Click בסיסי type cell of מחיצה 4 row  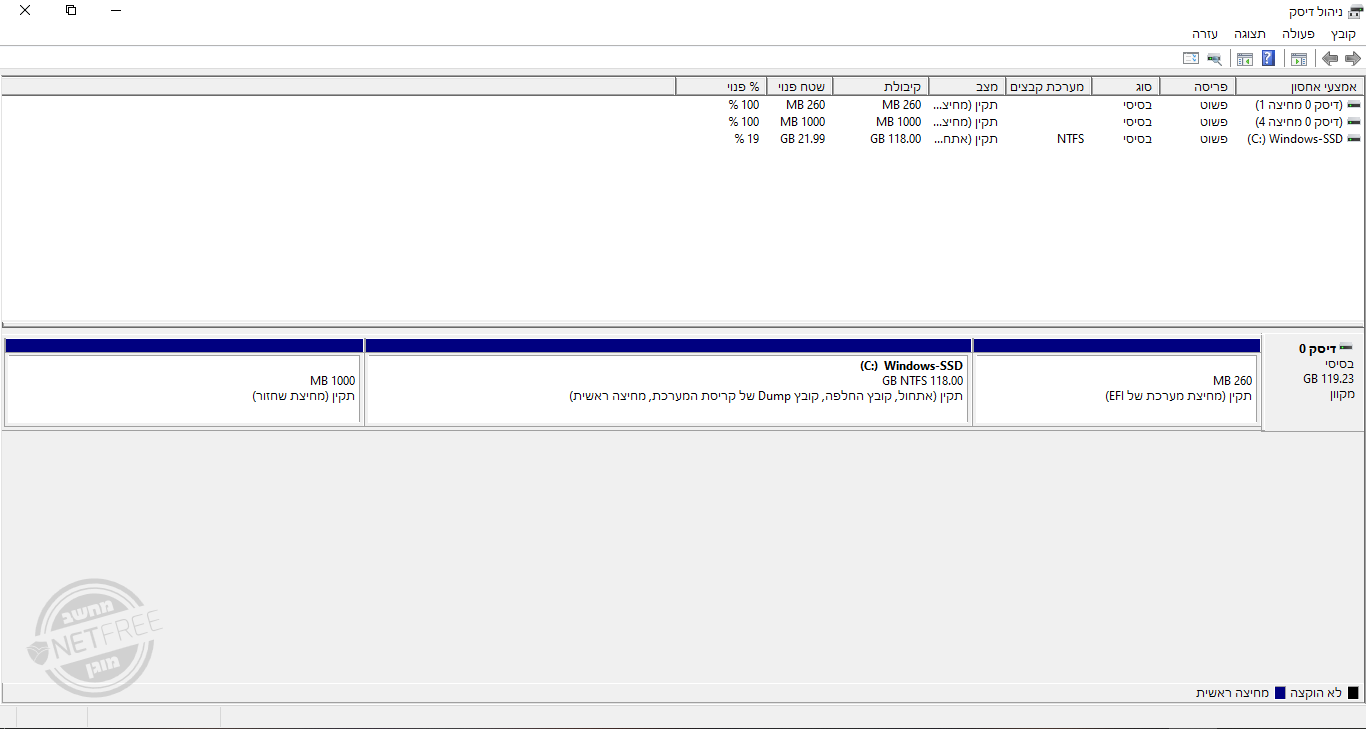tap(1137, 122)
